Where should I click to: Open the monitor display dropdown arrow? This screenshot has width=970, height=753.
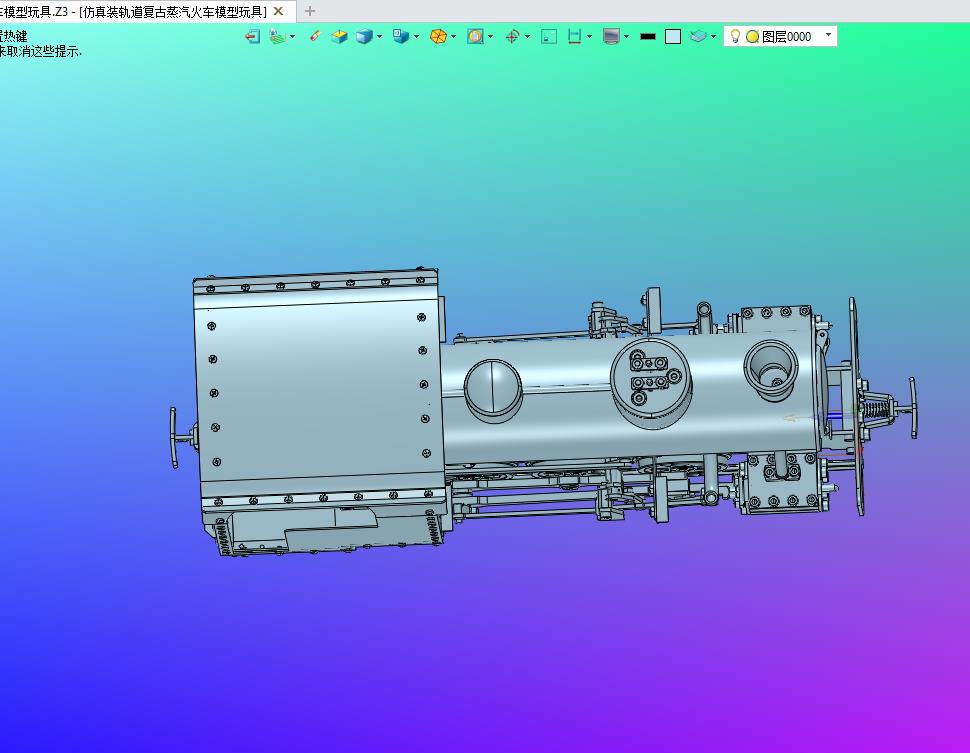627,37
